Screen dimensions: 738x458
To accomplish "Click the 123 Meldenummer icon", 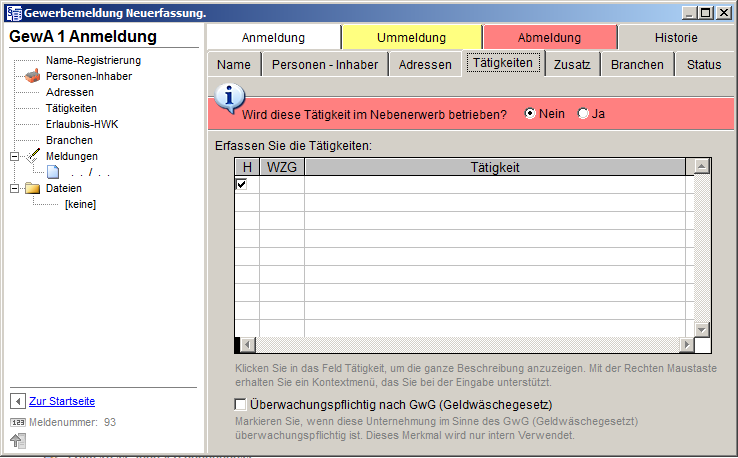I will pyautogui.click(x=17, y=422).
